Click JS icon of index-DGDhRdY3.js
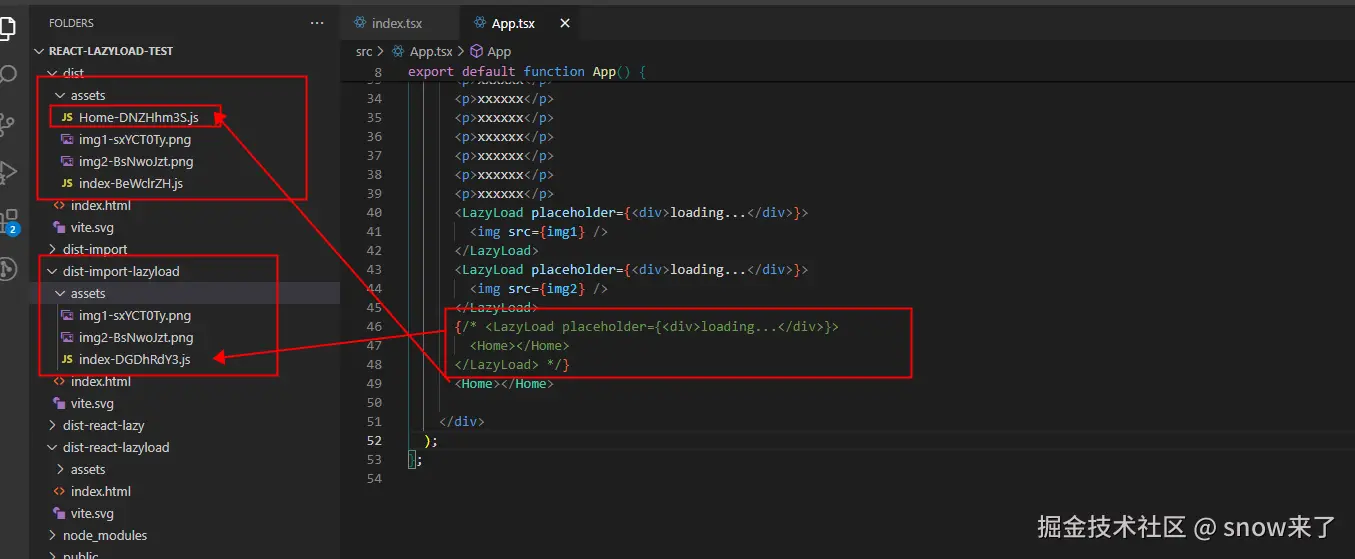The image size is (1355, 559). (x=67, y=359)
